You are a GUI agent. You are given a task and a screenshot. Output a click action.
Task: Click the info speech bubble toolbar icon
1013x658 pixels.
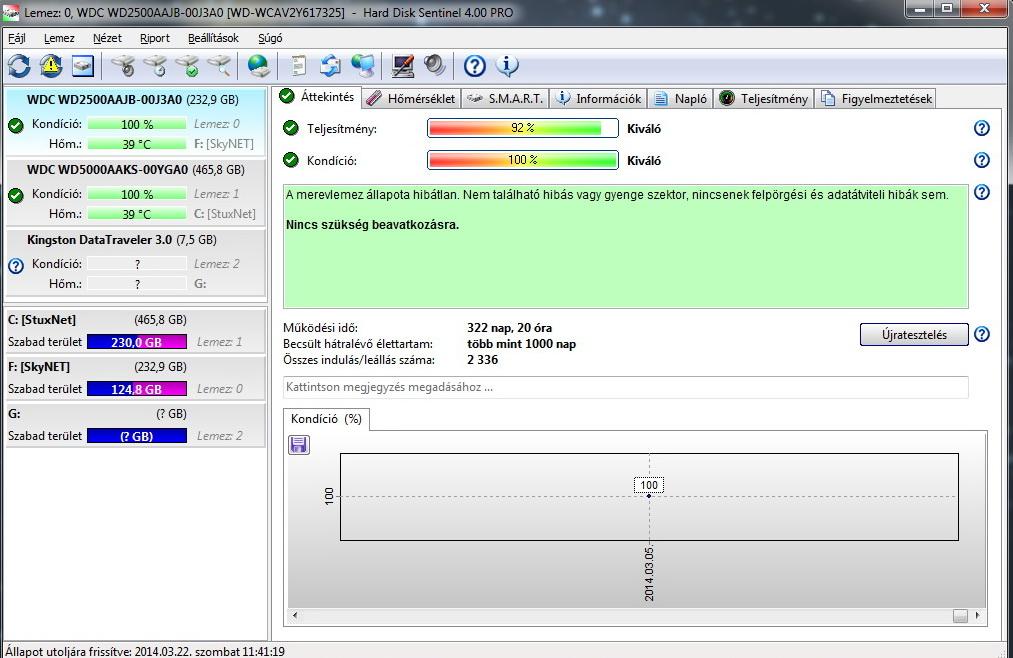tap(507, 65)
